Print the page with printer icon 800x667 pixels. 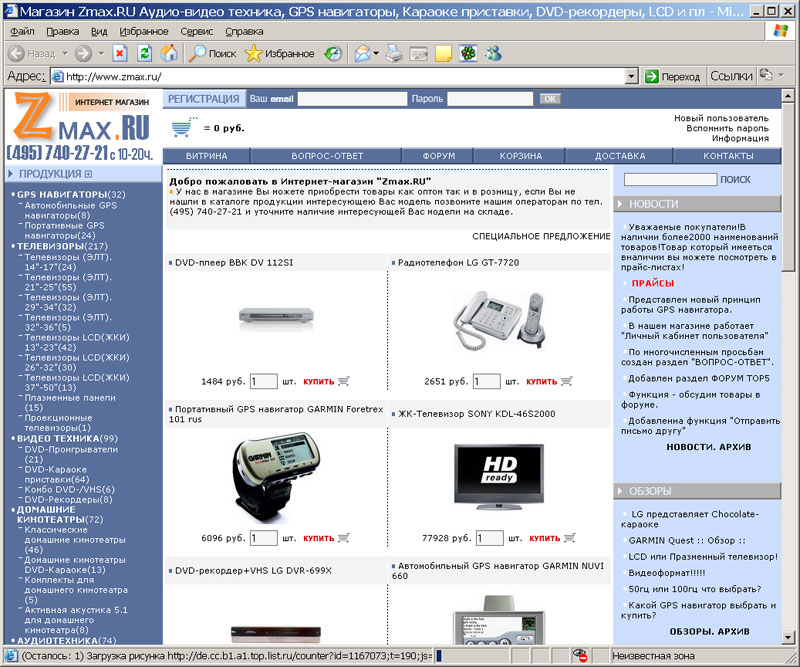[x=393, y=53]
